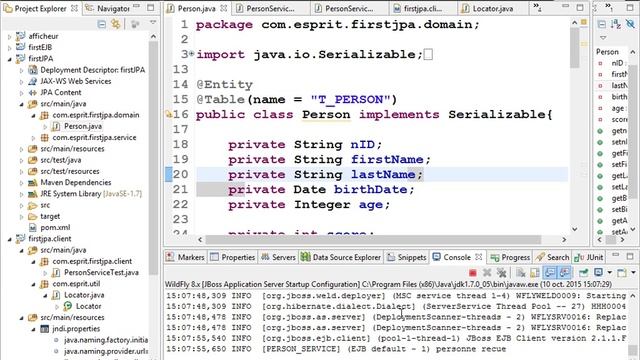640x360 pixels.
Task: Minimize the editor area
Action: 565,7
